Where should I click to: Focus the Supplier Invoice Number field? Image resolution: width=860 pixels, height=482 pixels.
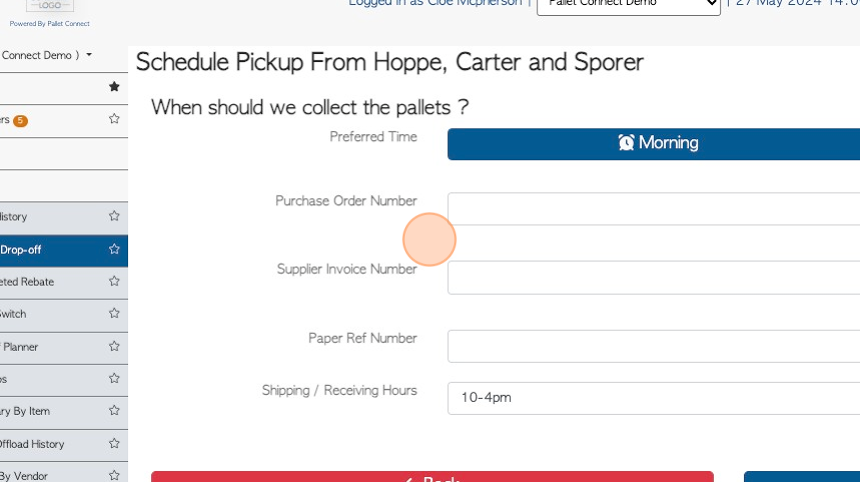tap(654, 277)
